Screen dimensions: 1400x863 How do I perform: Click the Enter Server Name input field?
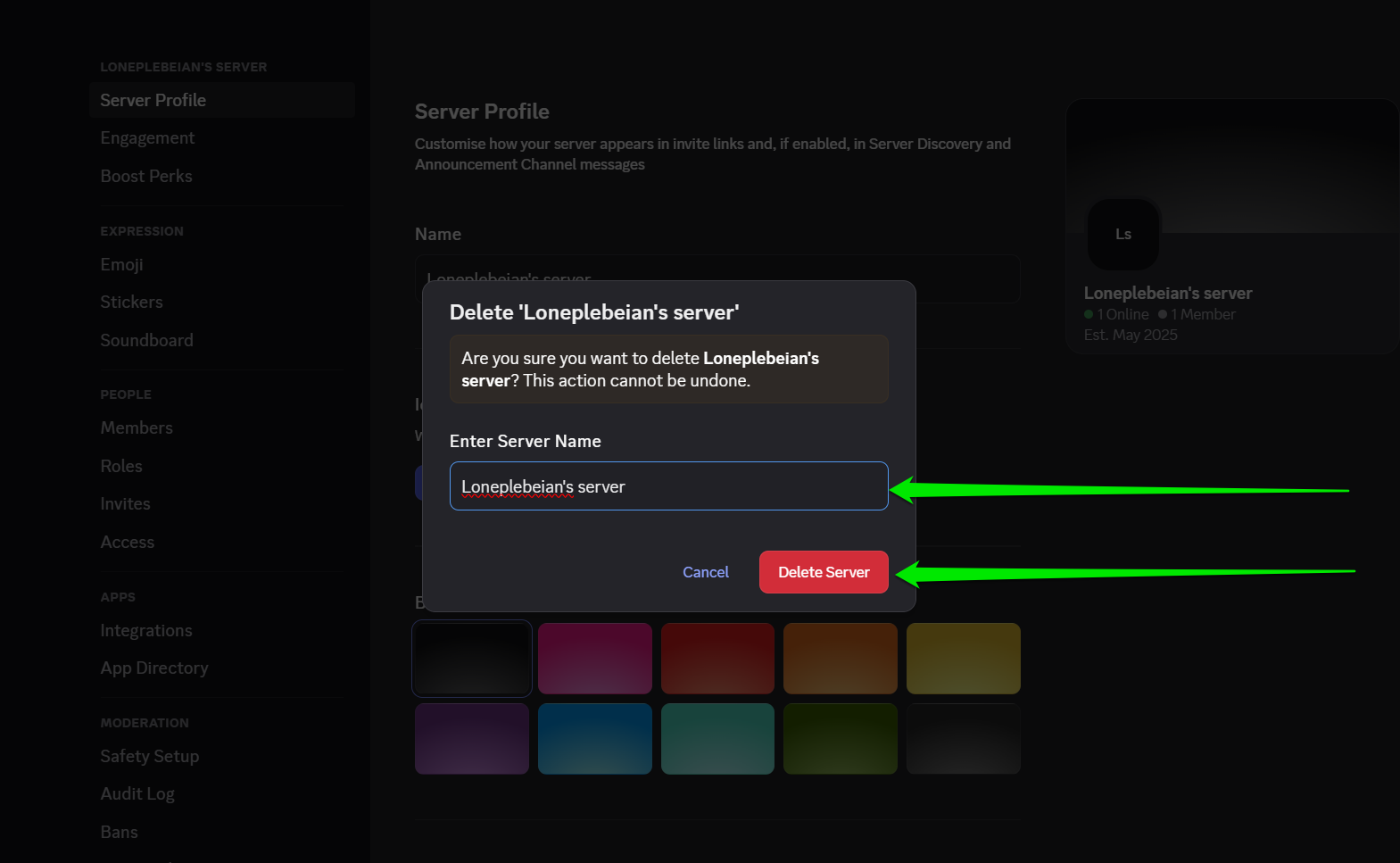[667, 486]
